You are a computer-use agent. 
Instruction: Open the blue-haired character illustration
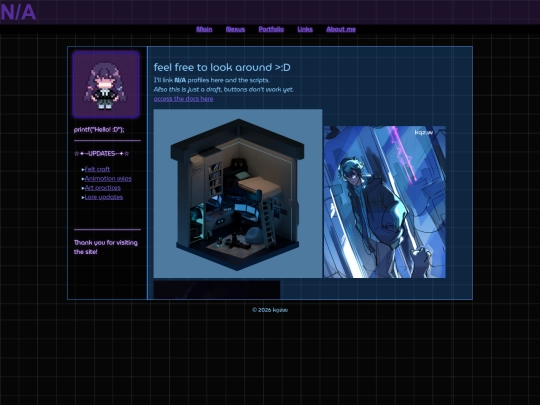(x=385, y=202)
